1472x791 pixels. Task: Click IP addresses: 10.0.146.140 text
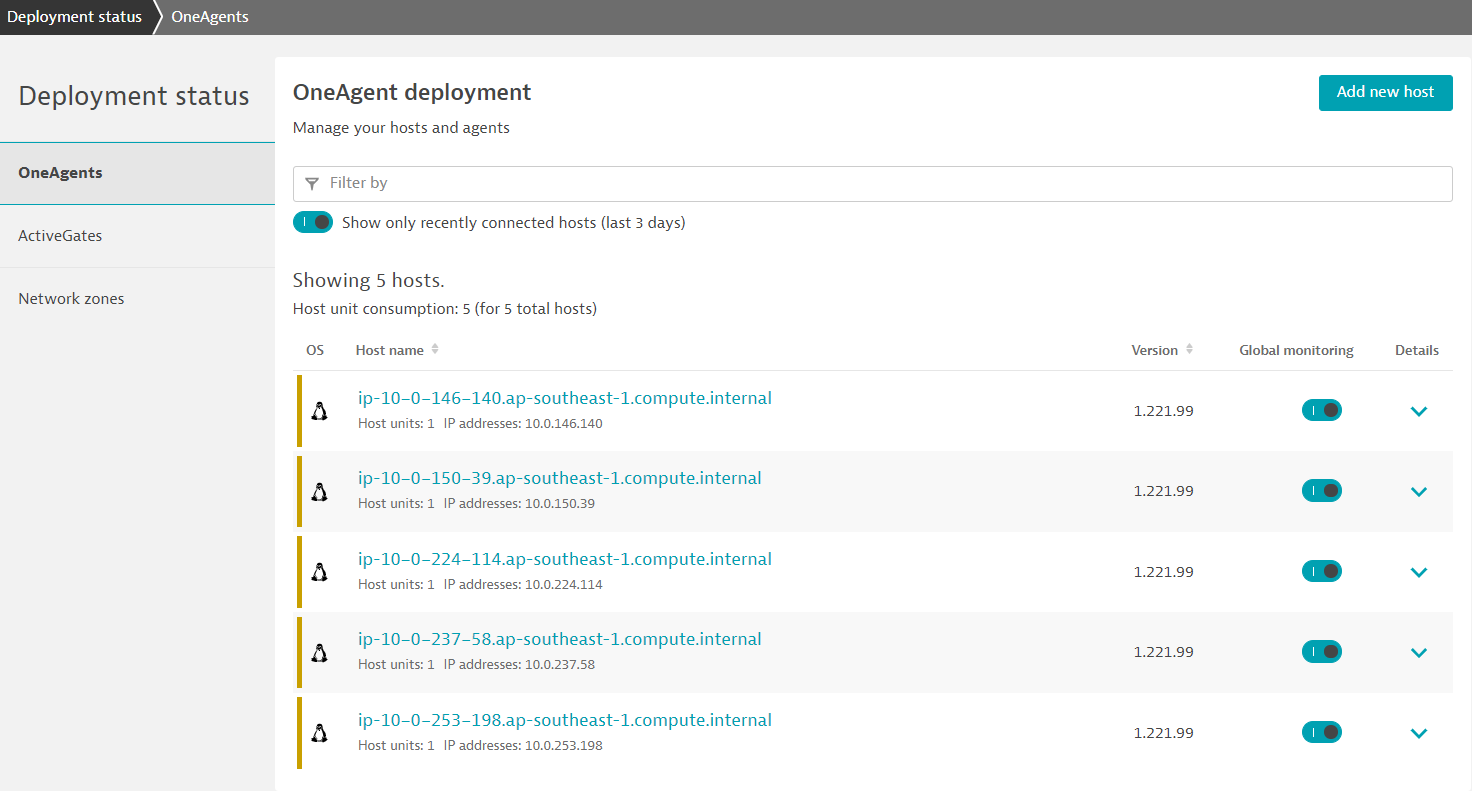(x=523, y=424)
